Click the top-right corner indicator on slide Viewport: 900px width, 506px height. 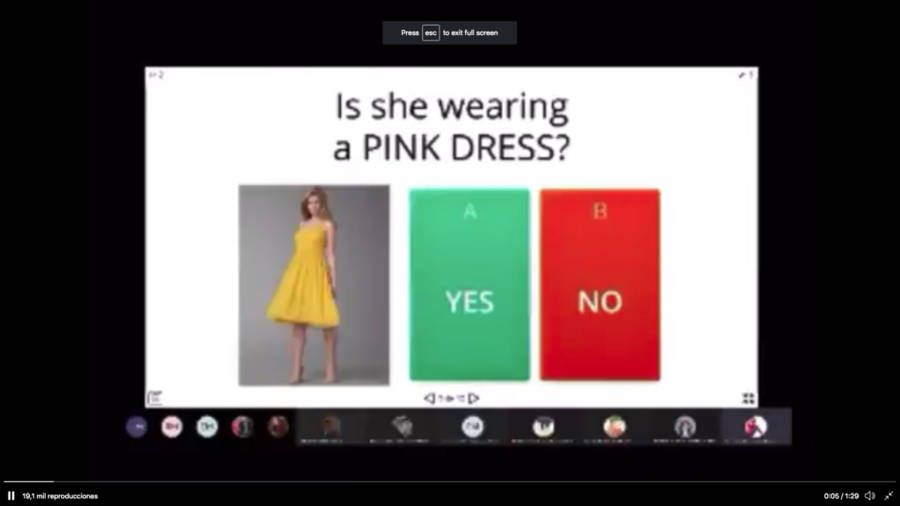tap(745, 75)
